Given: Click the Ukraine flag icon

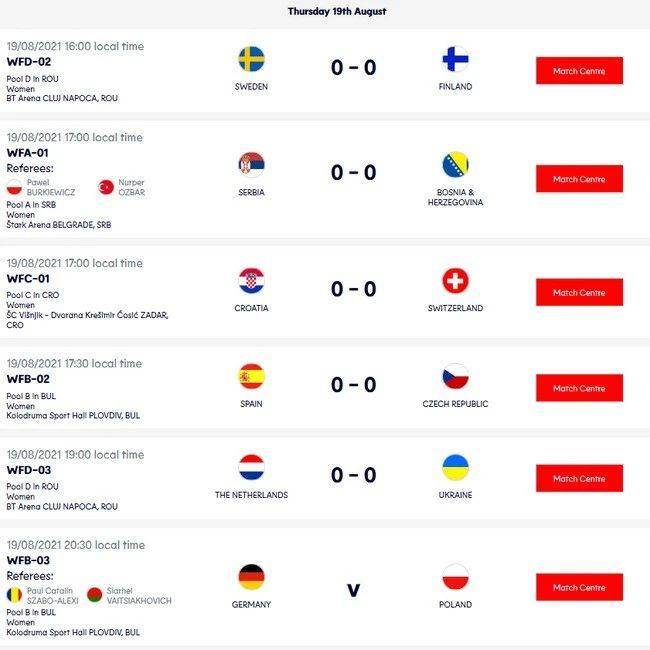Looking at the screenshot, I should [455, 467].
